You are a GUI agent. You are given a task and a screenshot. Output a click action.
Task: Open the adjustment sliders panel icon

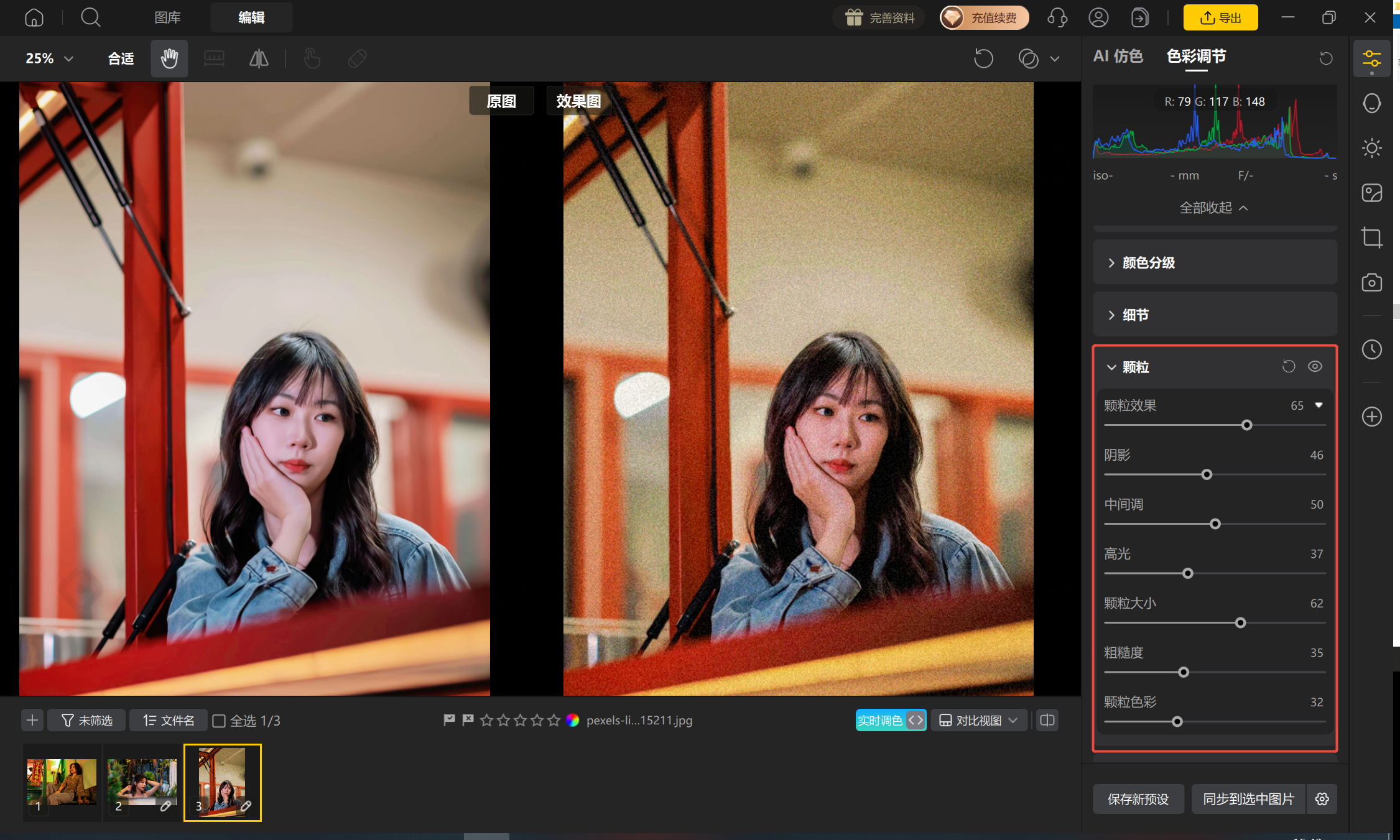point(1371,59)
